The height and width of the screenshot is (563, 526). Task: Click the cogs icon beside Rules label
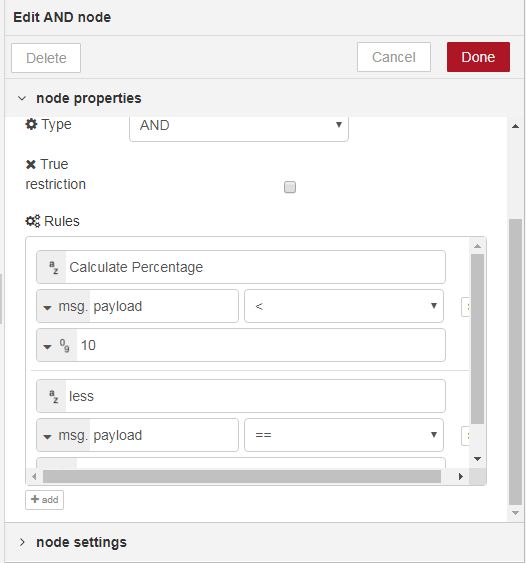click(33, 221)
